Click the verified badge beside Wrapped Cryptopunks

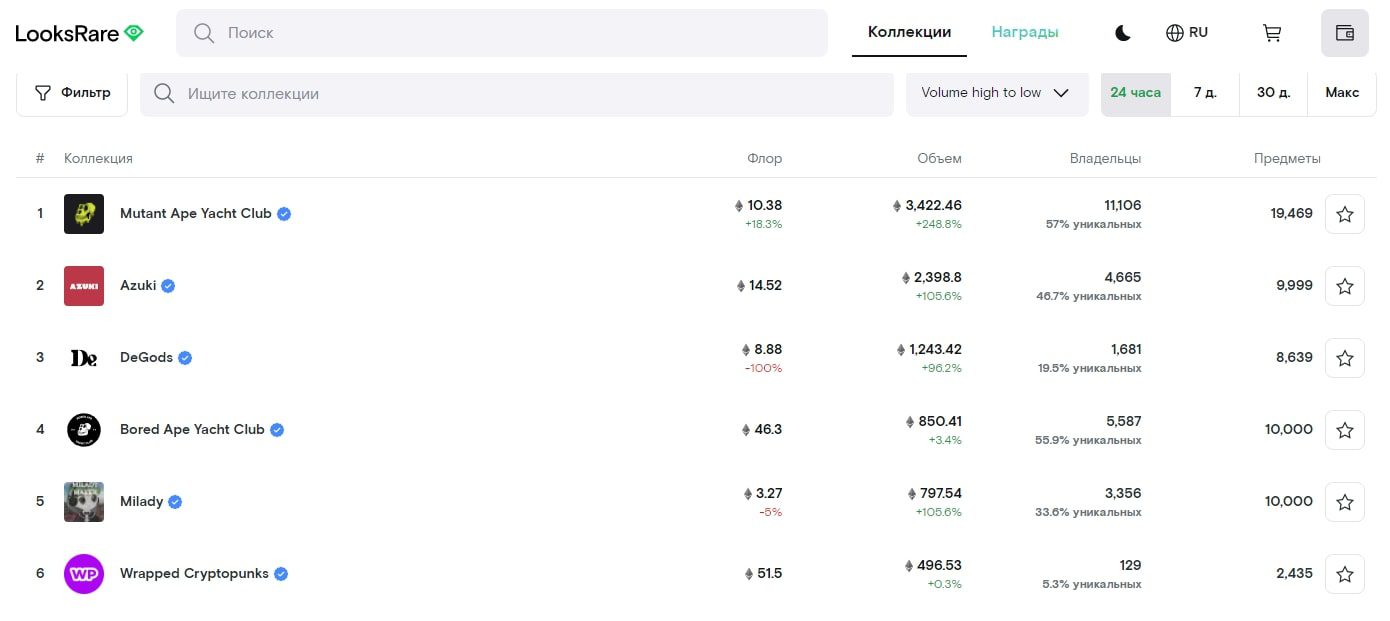[x=279, y=573]
